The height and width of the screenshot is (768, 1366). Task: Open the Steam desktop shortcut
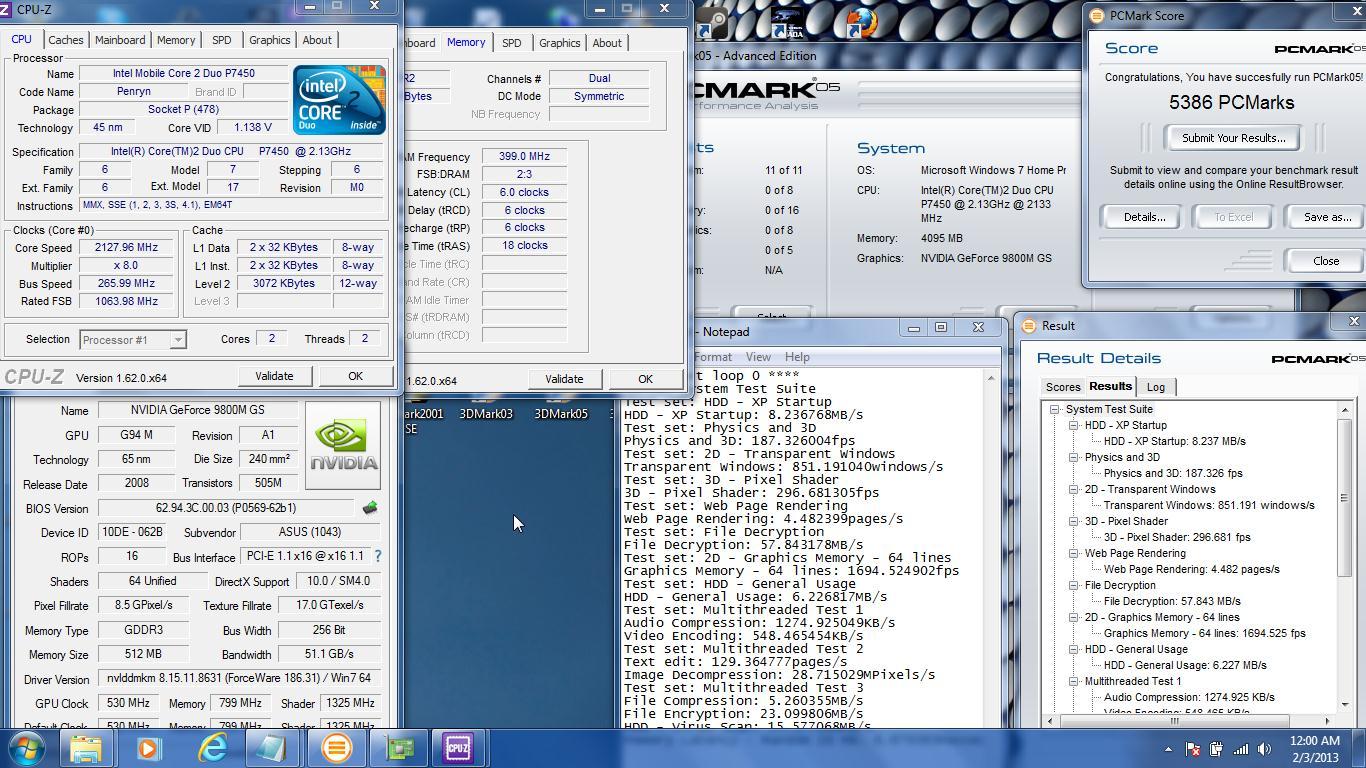coord(713,22)
